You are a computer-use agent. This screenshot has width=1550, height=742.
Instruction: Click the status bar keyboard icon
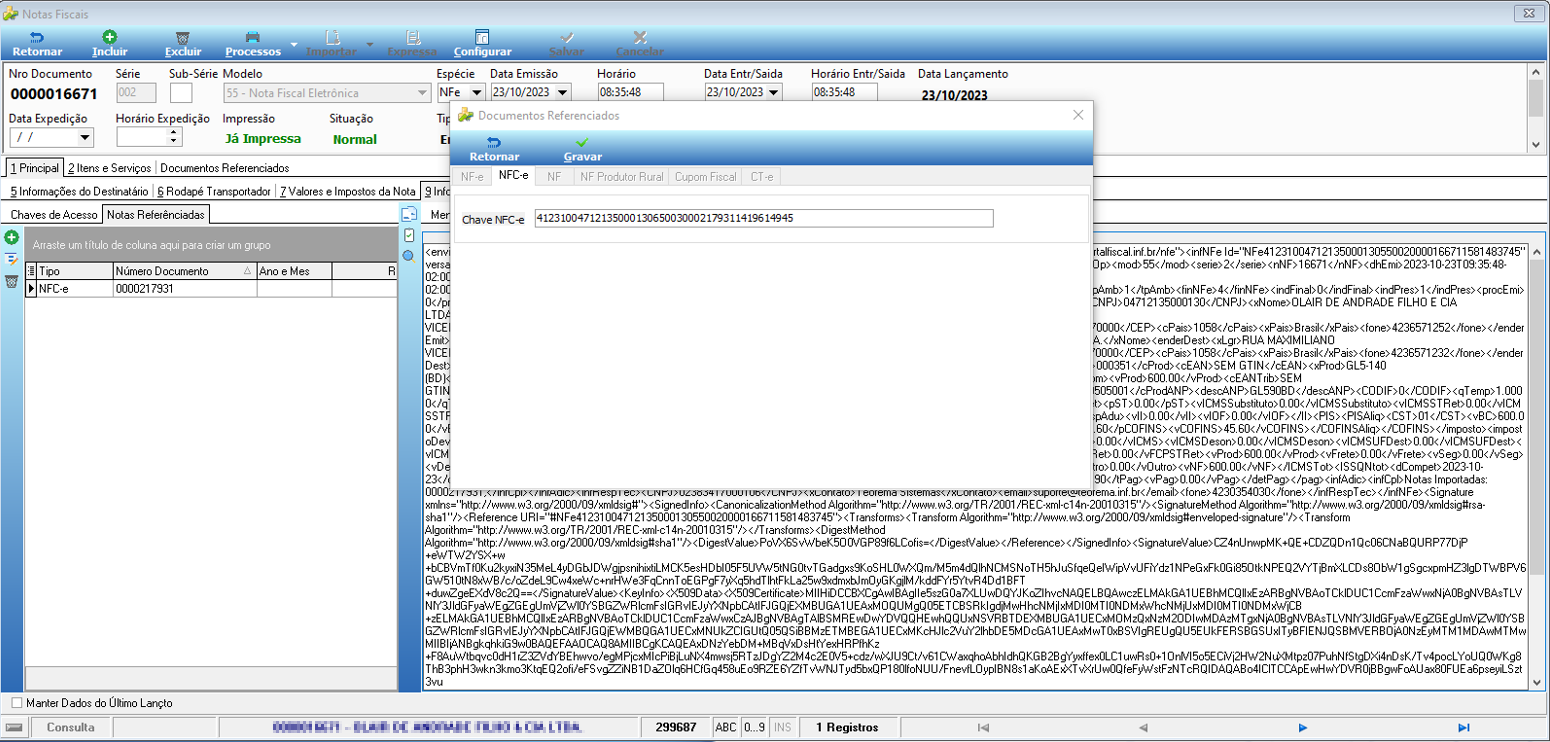15,728
